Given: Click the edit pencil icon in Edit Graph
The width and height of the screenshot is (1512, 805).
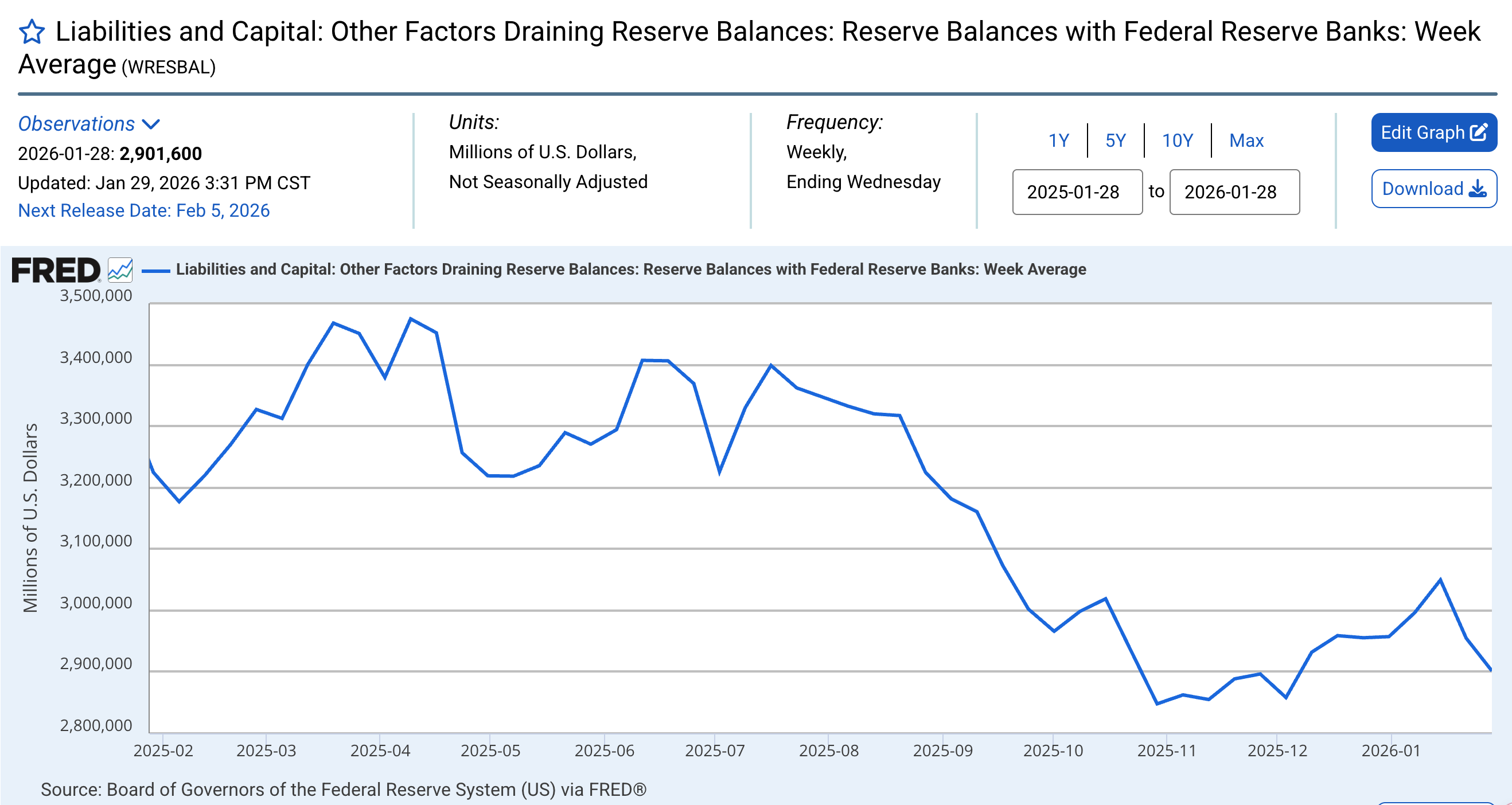Looking at the screenshot, I should (1479, 132).
